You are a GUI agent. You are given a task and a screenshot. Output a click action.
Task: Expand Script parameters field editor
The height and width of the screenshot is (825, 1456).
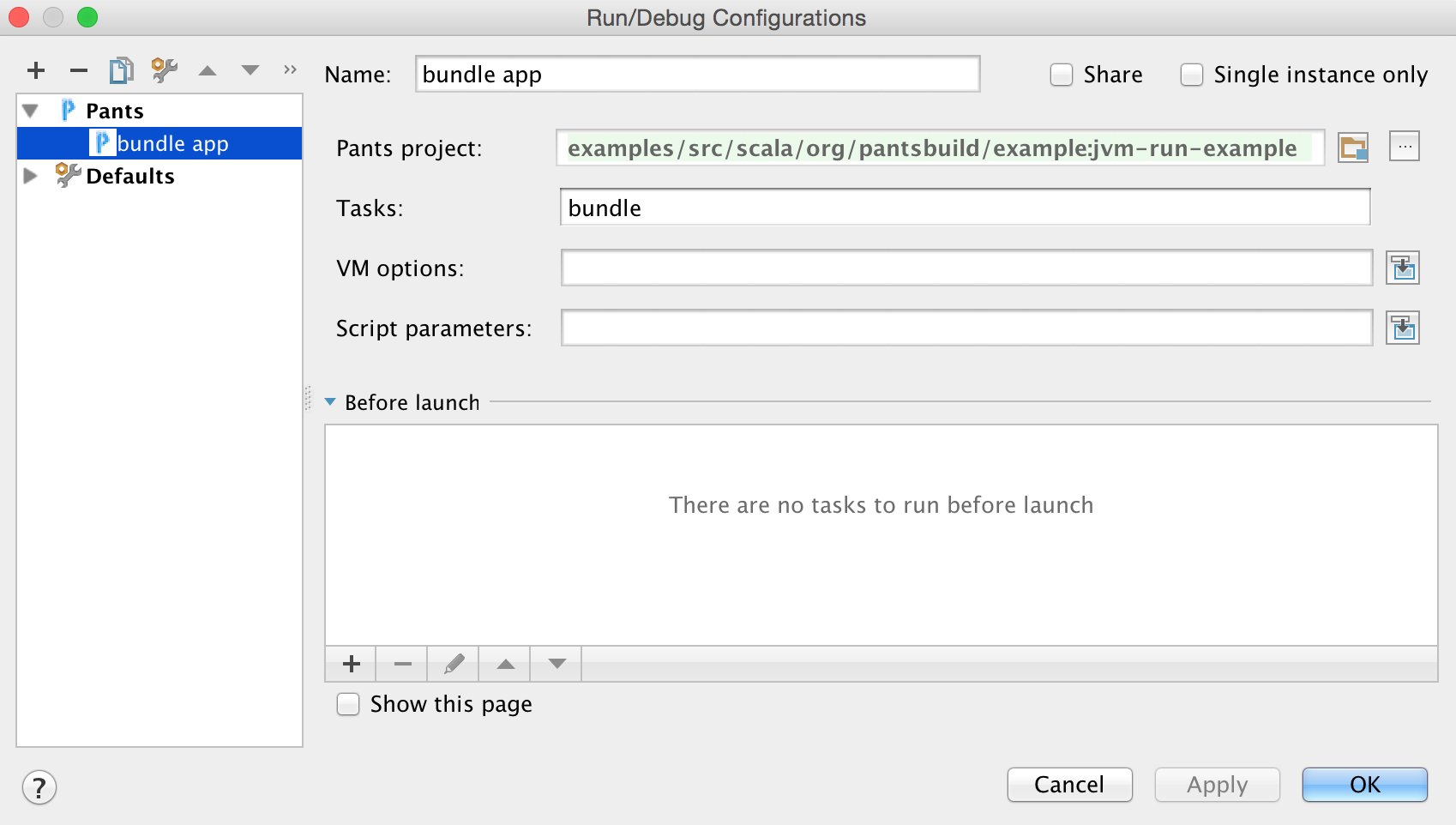click(x=1403, y=328)
